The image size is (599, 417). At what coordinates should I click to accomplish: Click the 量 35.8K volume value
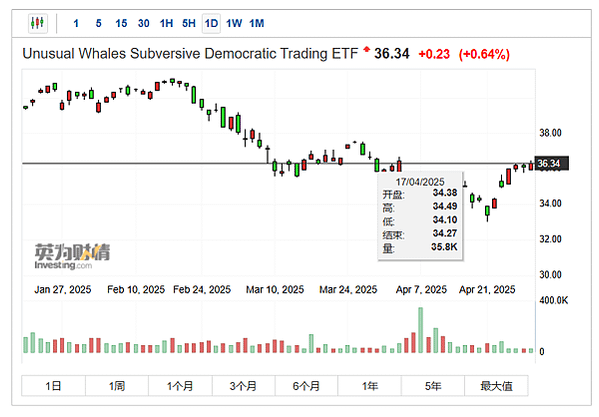pyautogui.click(x=444, y=247)
